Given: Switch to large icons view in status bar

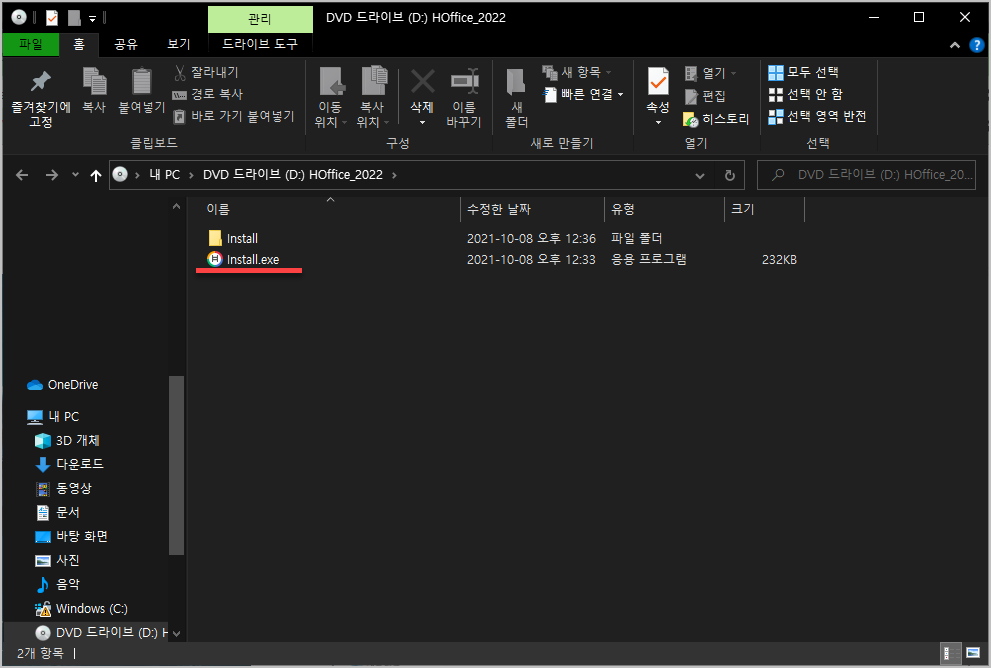Looking at the screenshot, I should click(x=973, y=653).
